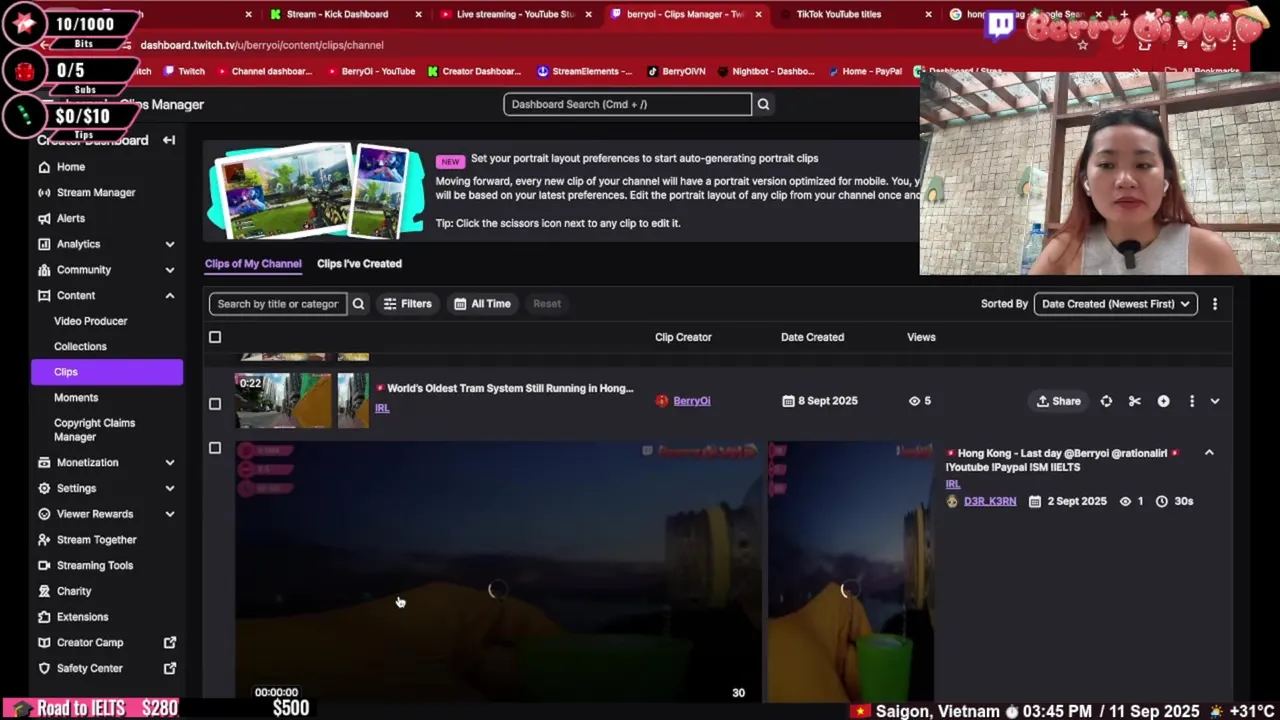Viewport: 1280px width, 720px height.
Task: Collapse the Creator Dashboard sidebar
Action: (x=169, y=140)
